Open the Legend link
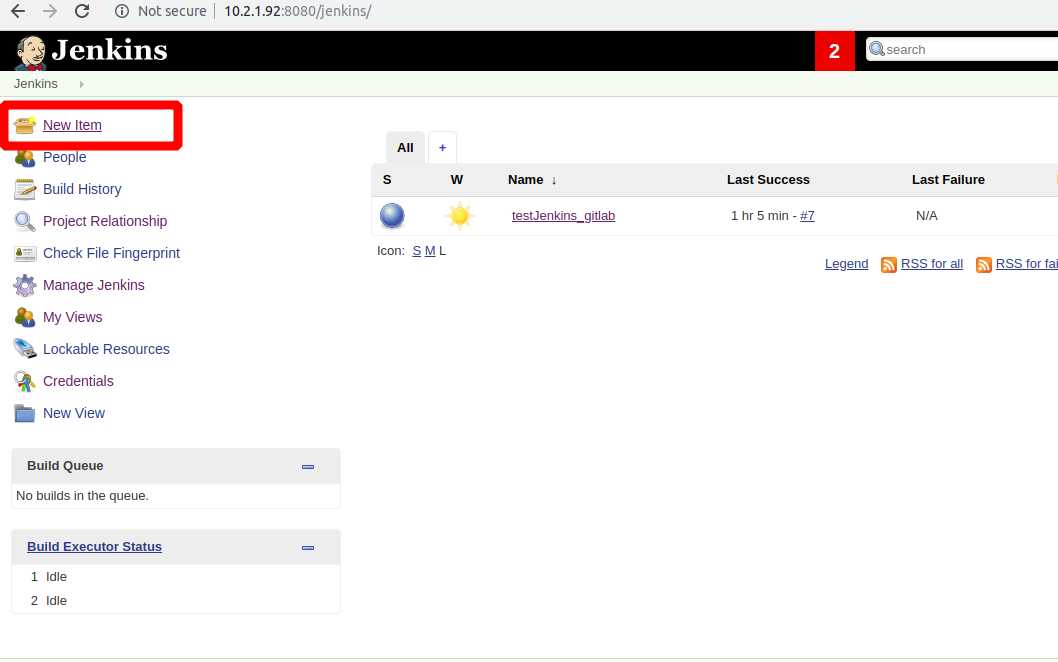The width and height of the screenshot is (1058, 662). pyautogui.click(x=846, y=264)
